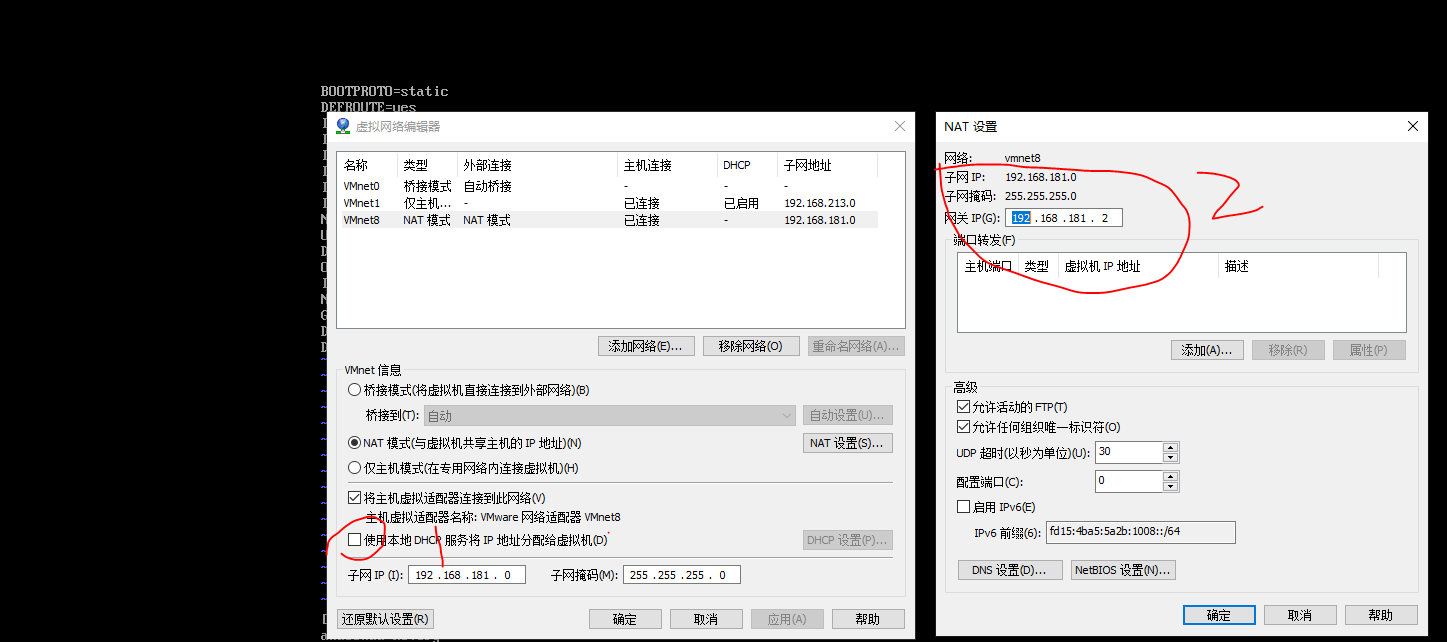Image resolution: width=1447 pixels, height=642 pixels.
Task: Increment the 配置端口 value
Action: [x=1171, y=476]
